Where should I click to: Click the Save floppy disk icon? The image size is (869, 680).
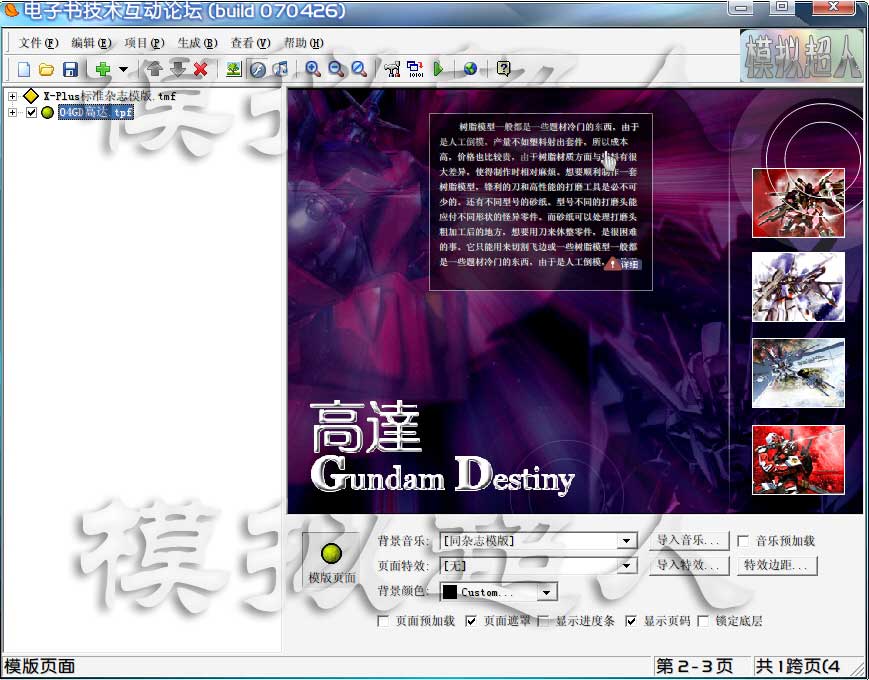70,69
